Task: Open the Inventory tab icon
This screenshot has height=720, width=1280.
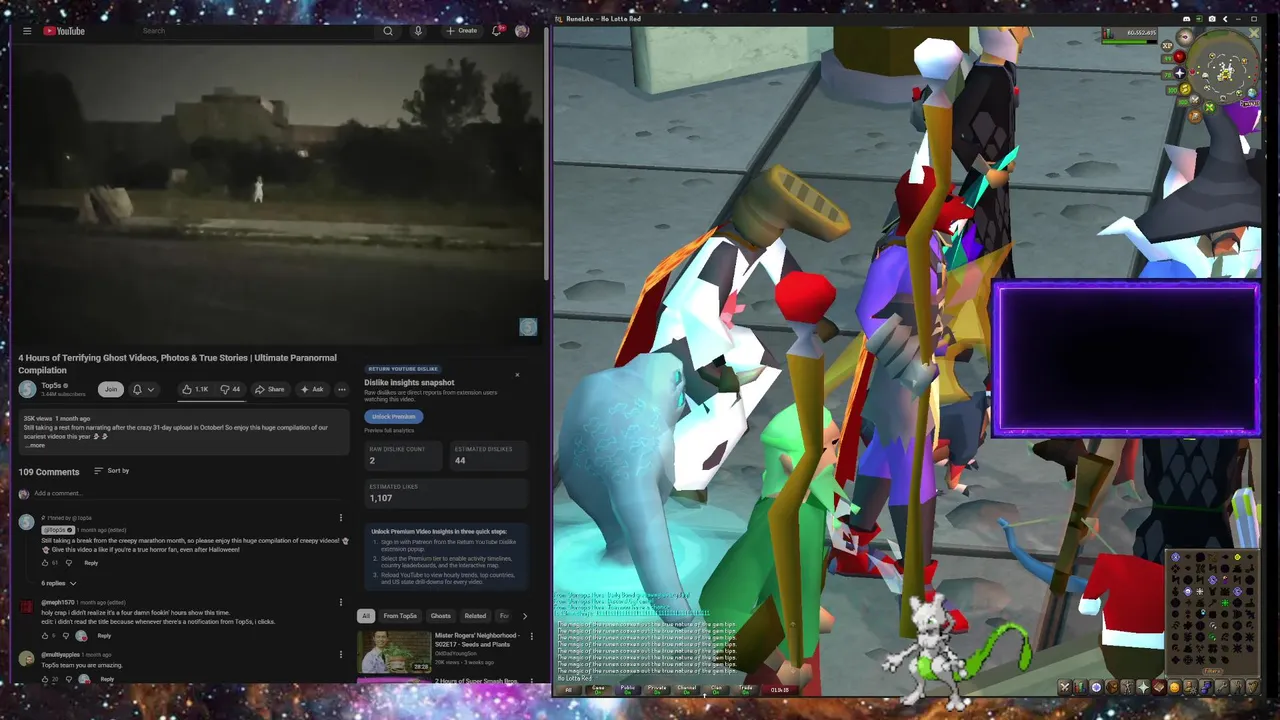Action: click(1112, 687)
